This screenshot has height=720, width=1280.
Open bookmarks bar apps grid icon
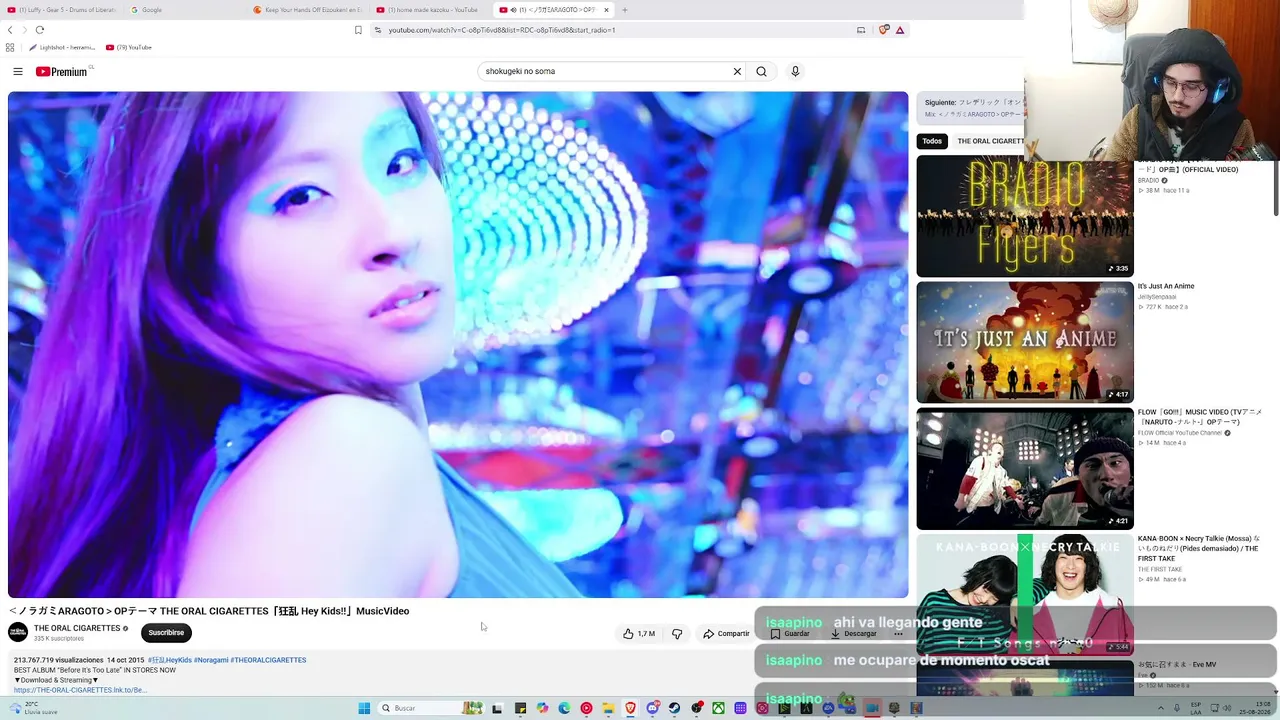10,47
